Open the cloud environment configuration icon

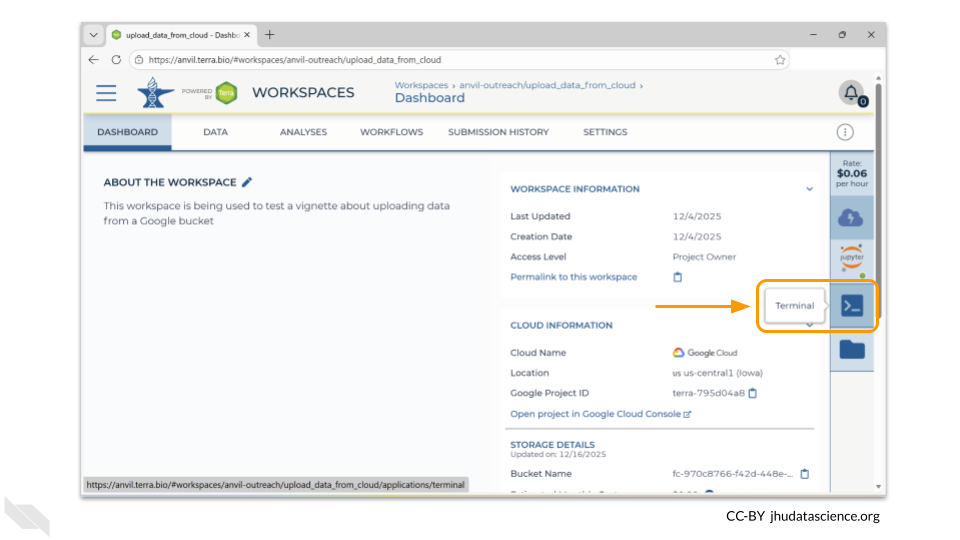852,218
